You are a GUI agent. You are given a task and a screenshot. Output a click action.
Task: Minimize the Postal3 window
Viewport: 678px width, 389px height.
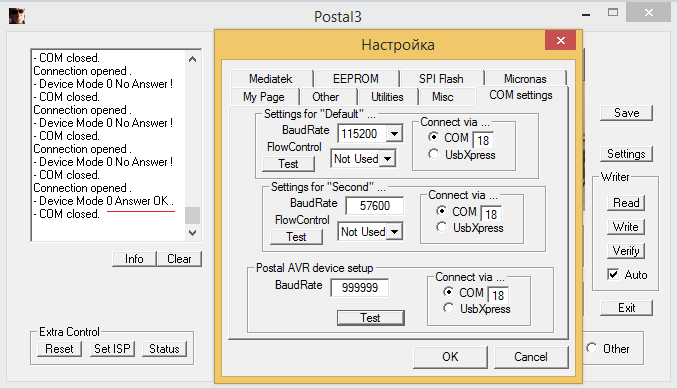(586, 14)
